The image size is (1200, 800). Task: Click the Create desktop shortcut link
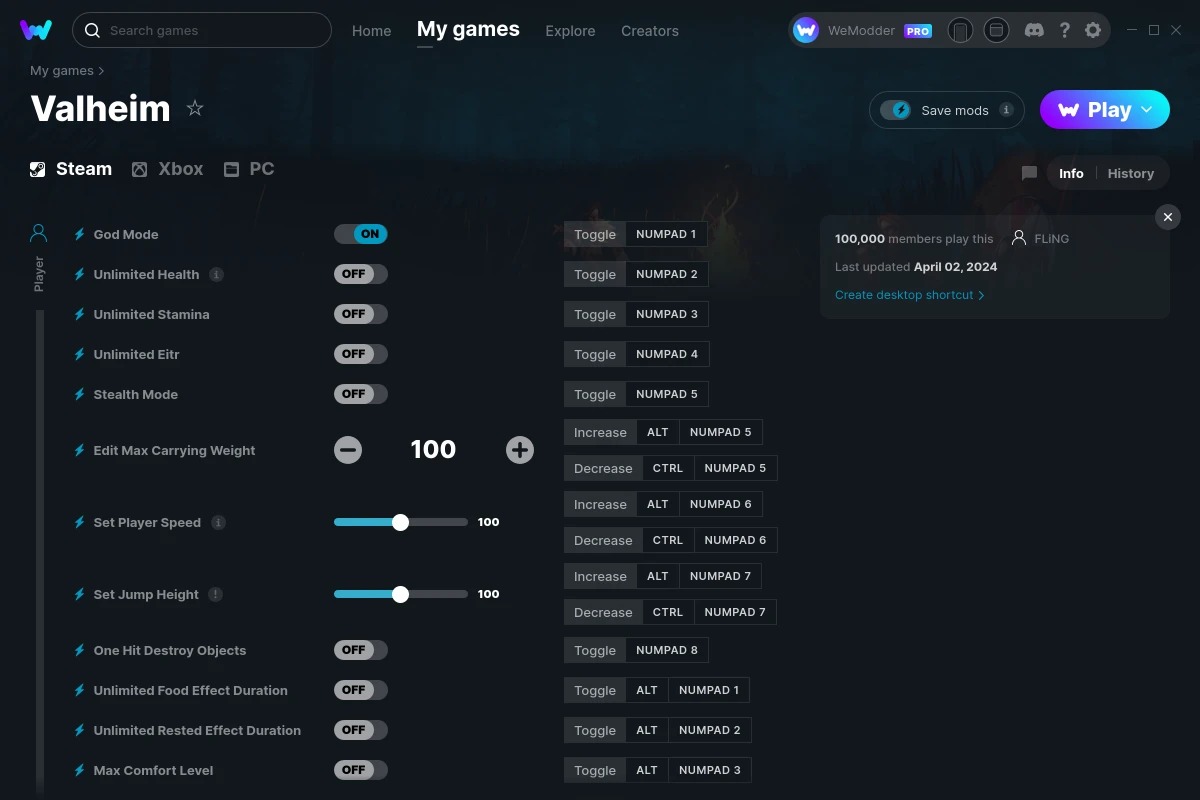[903, 295]
